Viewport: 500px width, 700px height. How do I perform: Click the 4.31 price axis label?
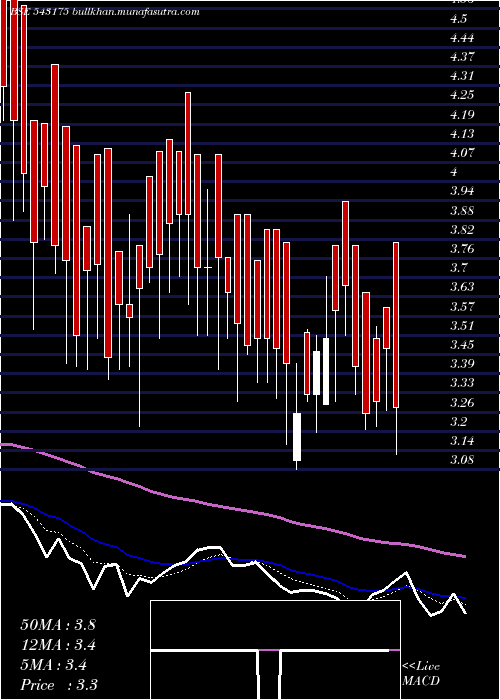click(462, 76)
